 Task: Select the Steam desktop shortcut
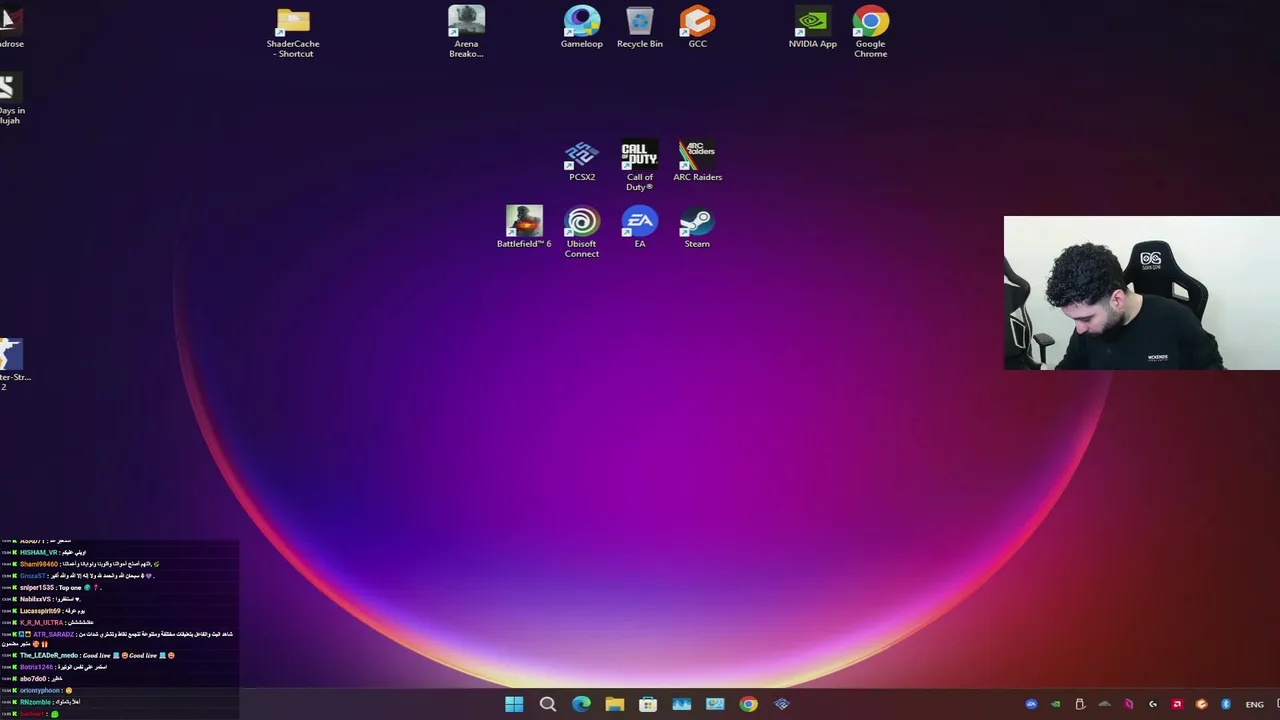(x=697, y=227)
